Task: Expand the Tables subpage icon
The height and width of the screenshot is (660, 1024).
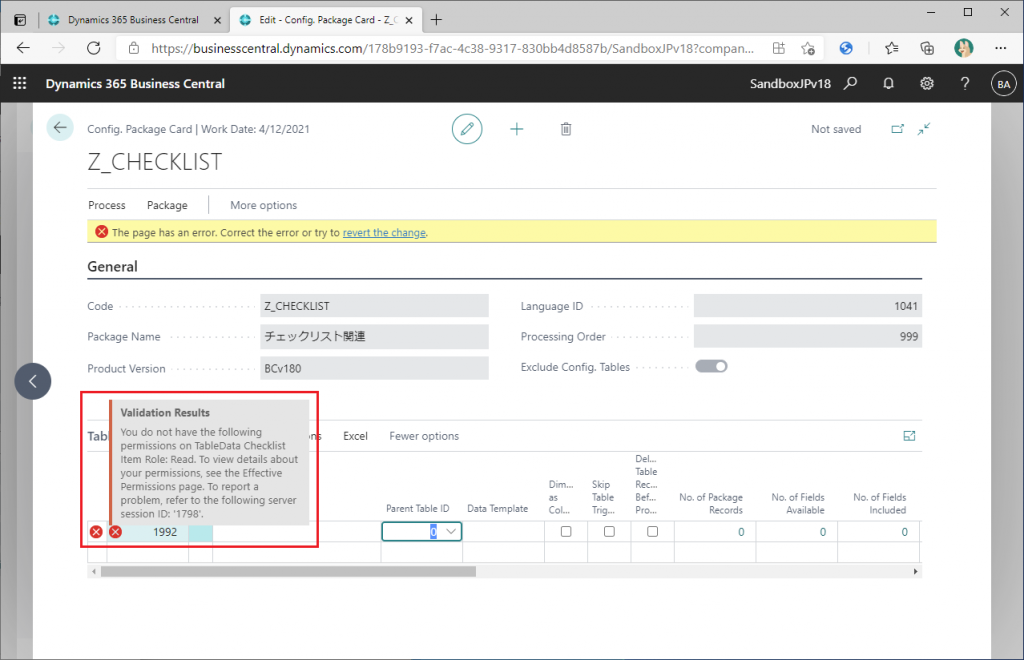Action: pyautogui.click(x=909, y=436)
